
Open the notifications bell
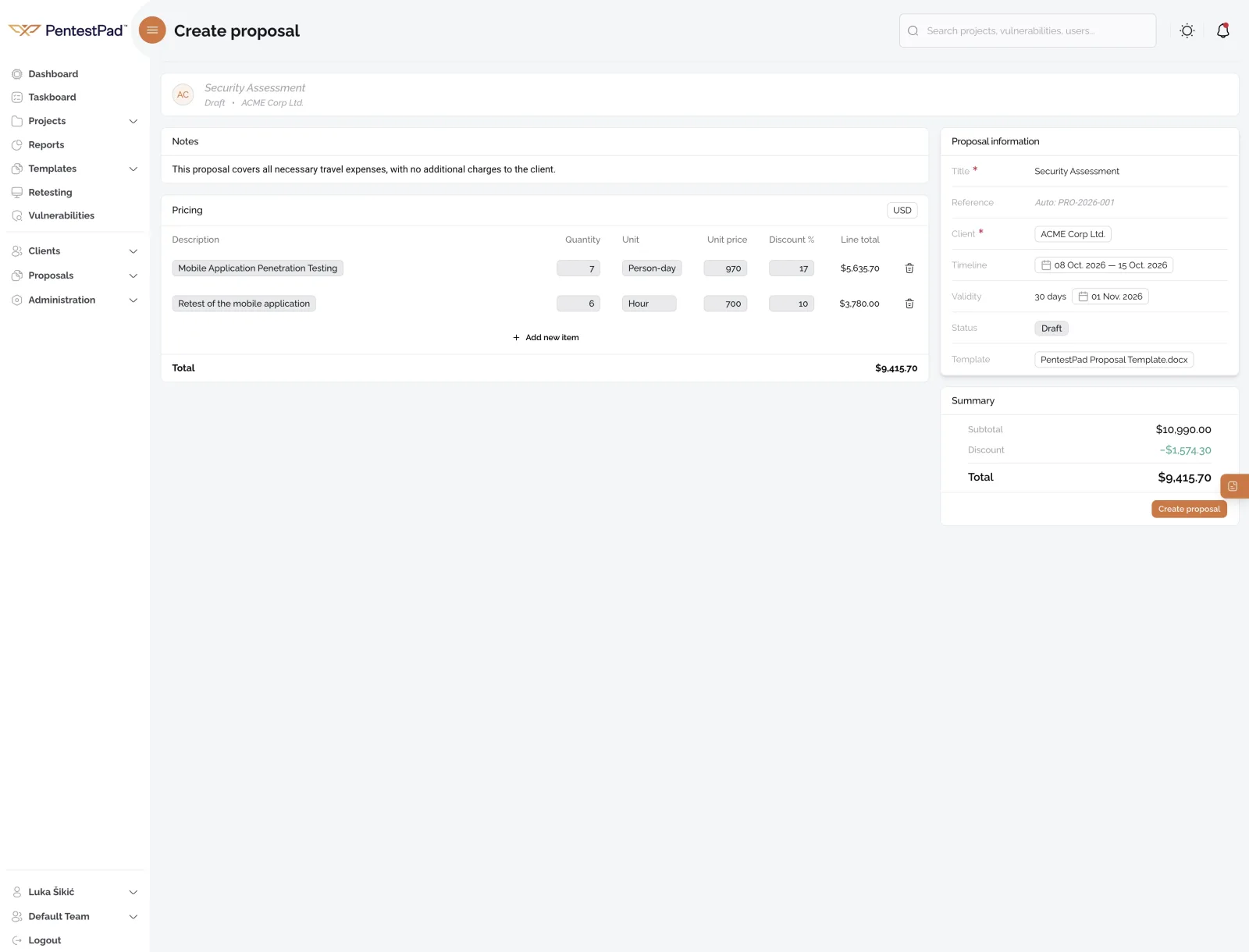(1223, 30)
